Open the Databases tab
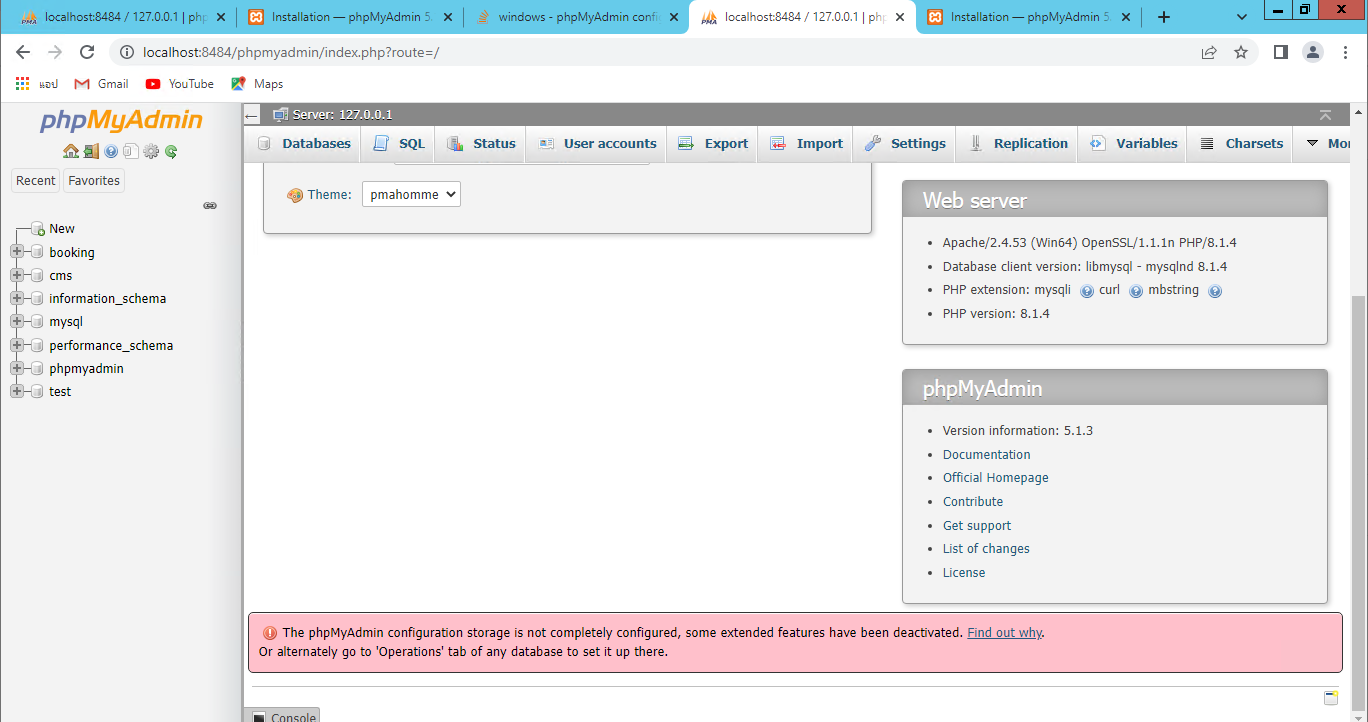 coord(304,143)
